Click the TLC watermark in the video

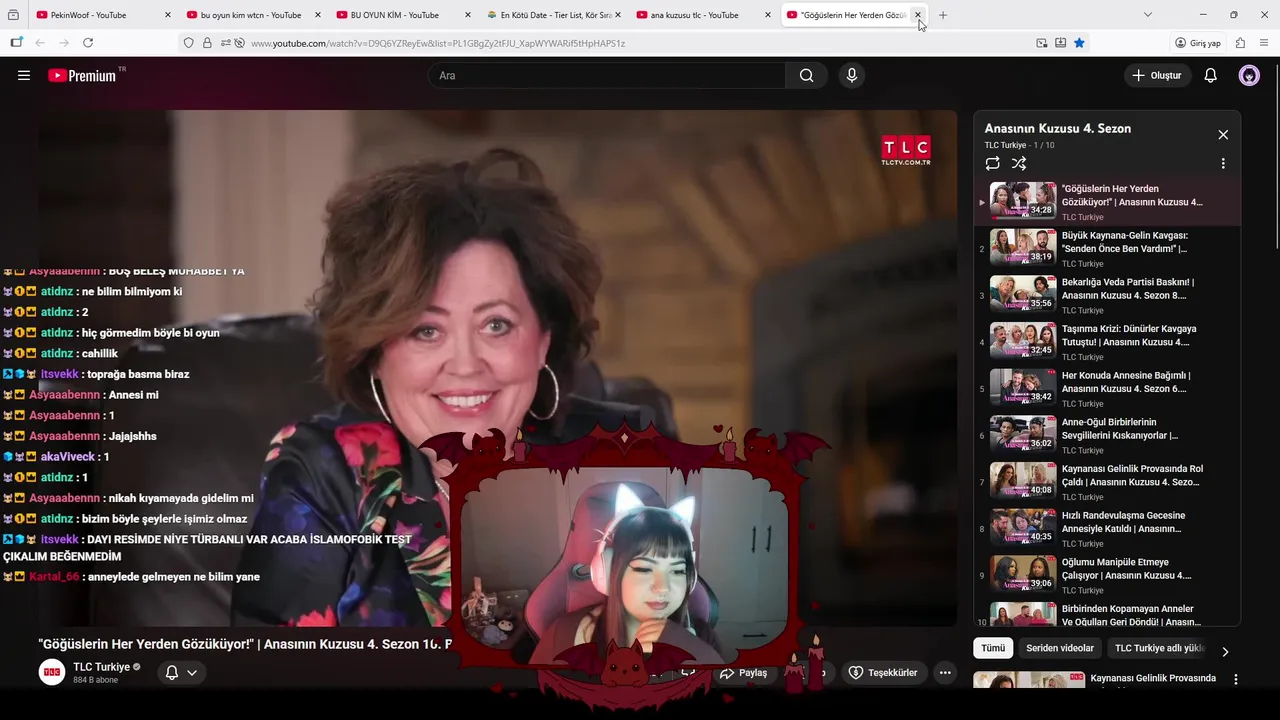click(906, 151)
